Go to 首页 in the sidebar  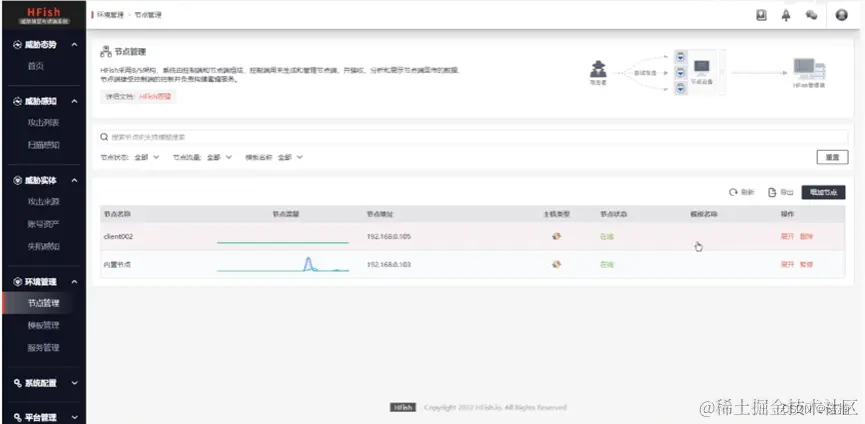coord(35,66)
